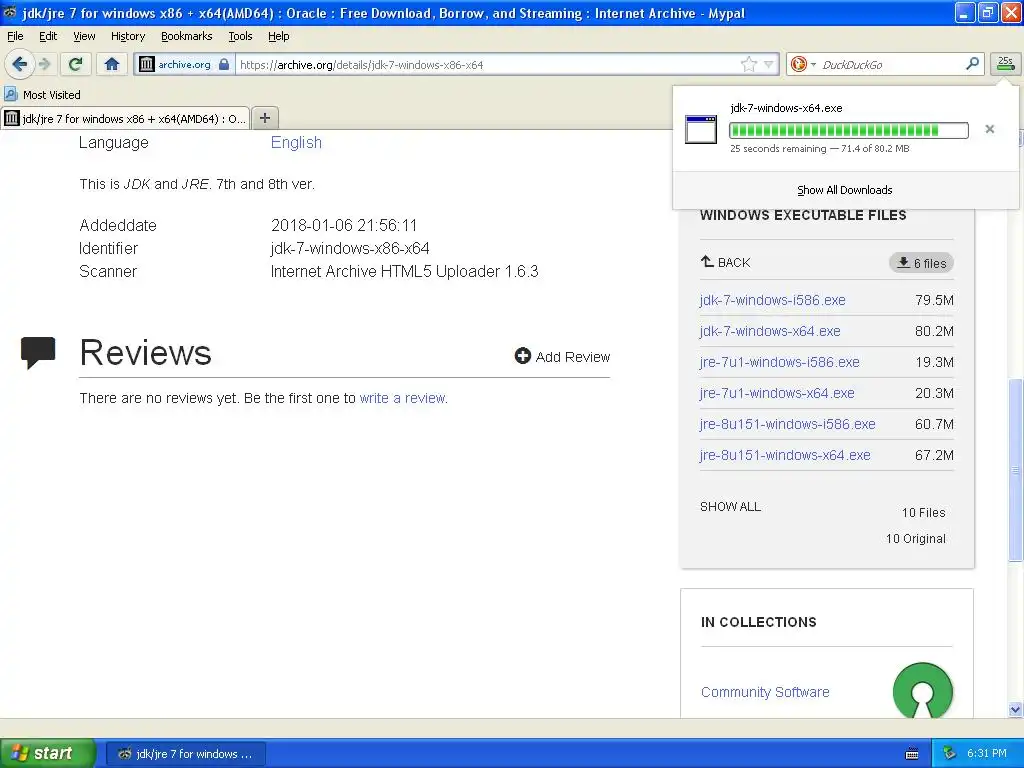Click the system tray notification icon
The width and height of the screenshot is (1024, 768).
[950, 753]
